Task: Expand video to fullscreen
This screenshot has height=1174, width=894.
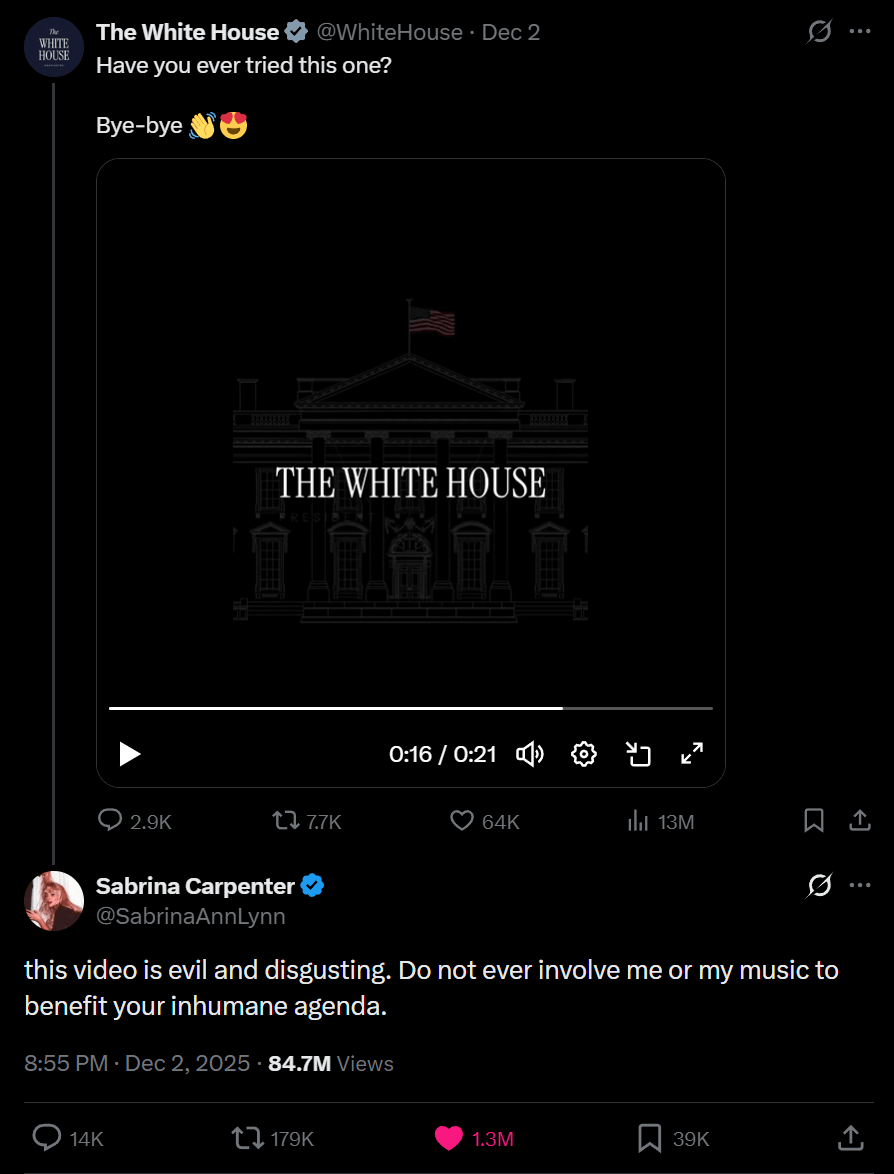Action: pyautogui.click(x=692, y=754)
